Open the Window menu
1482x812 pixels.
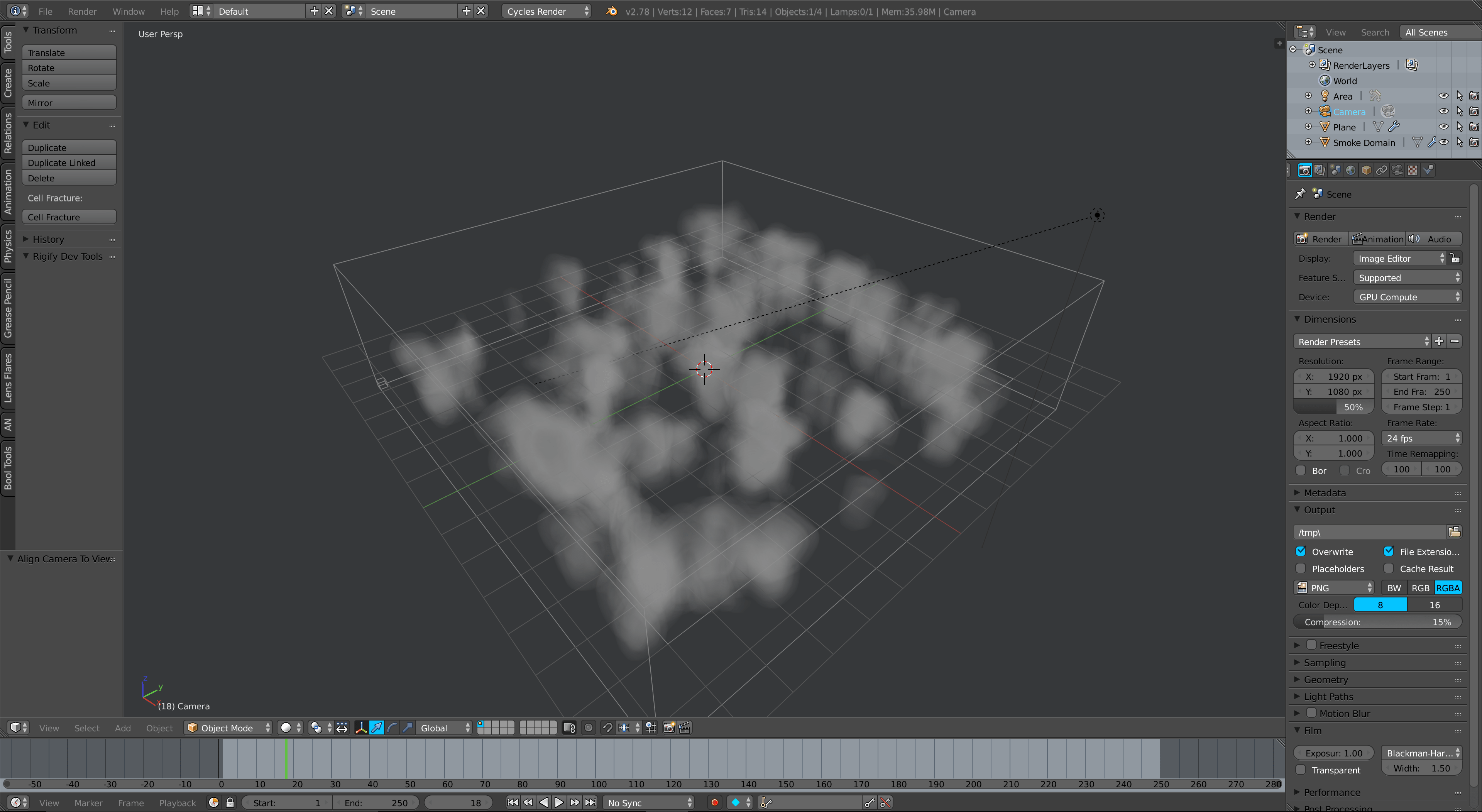pyautogui.click(x=128, y=11)
